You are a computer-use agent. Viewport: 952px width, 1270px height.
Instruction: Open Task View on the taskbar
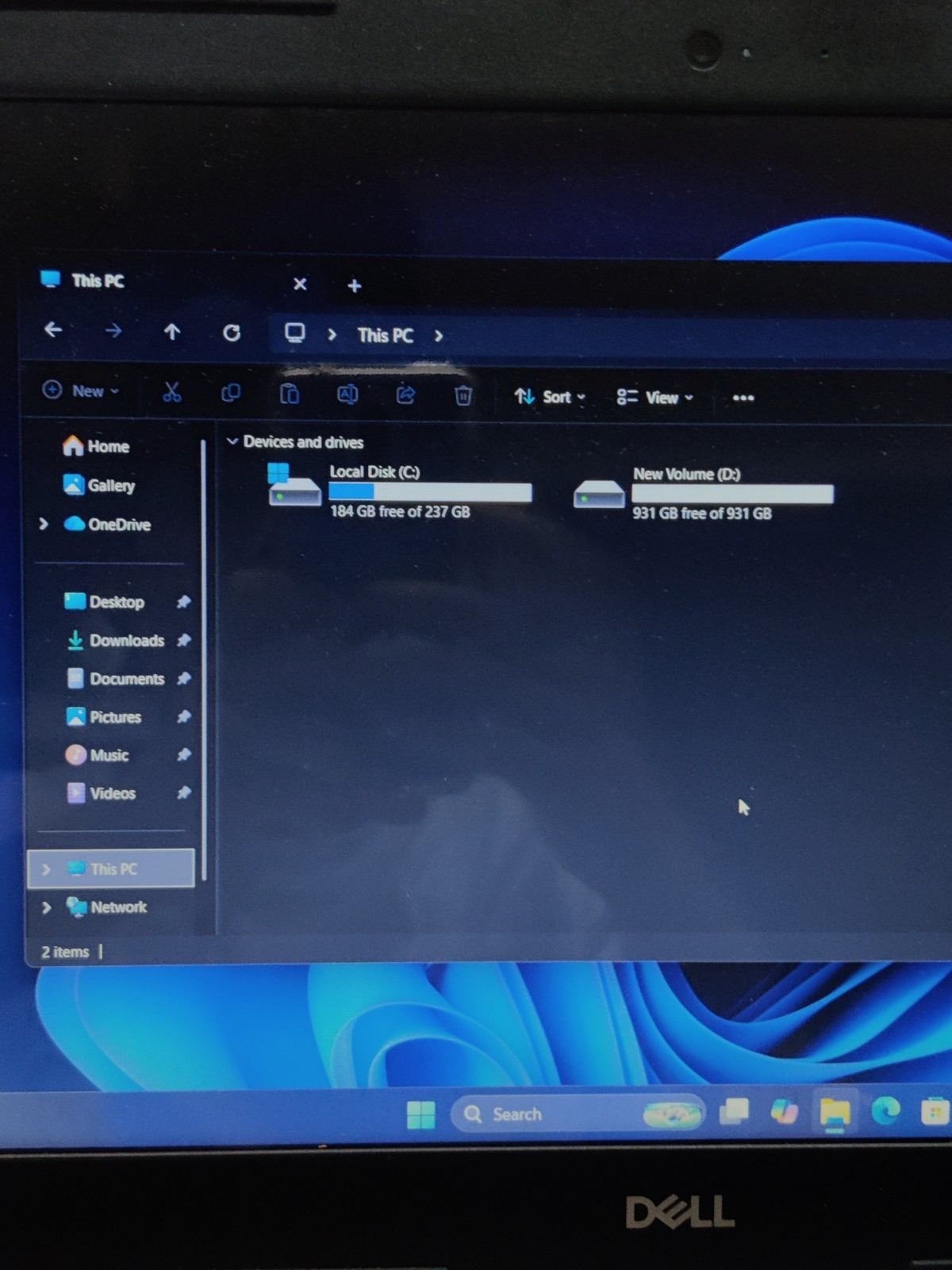(x=734, y=1112)
